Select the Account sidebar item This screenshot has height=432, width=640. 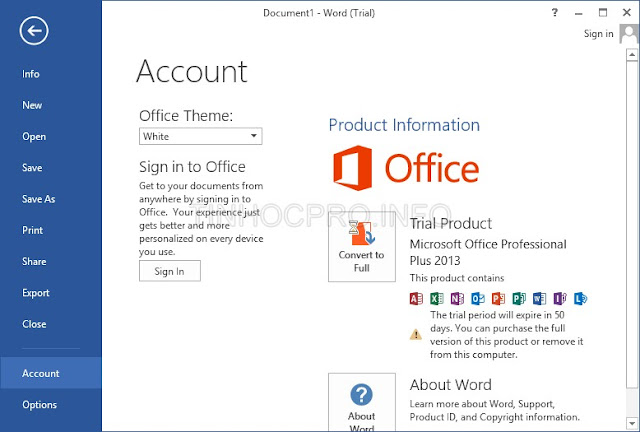pyautogui.click(x=51, y=373)
